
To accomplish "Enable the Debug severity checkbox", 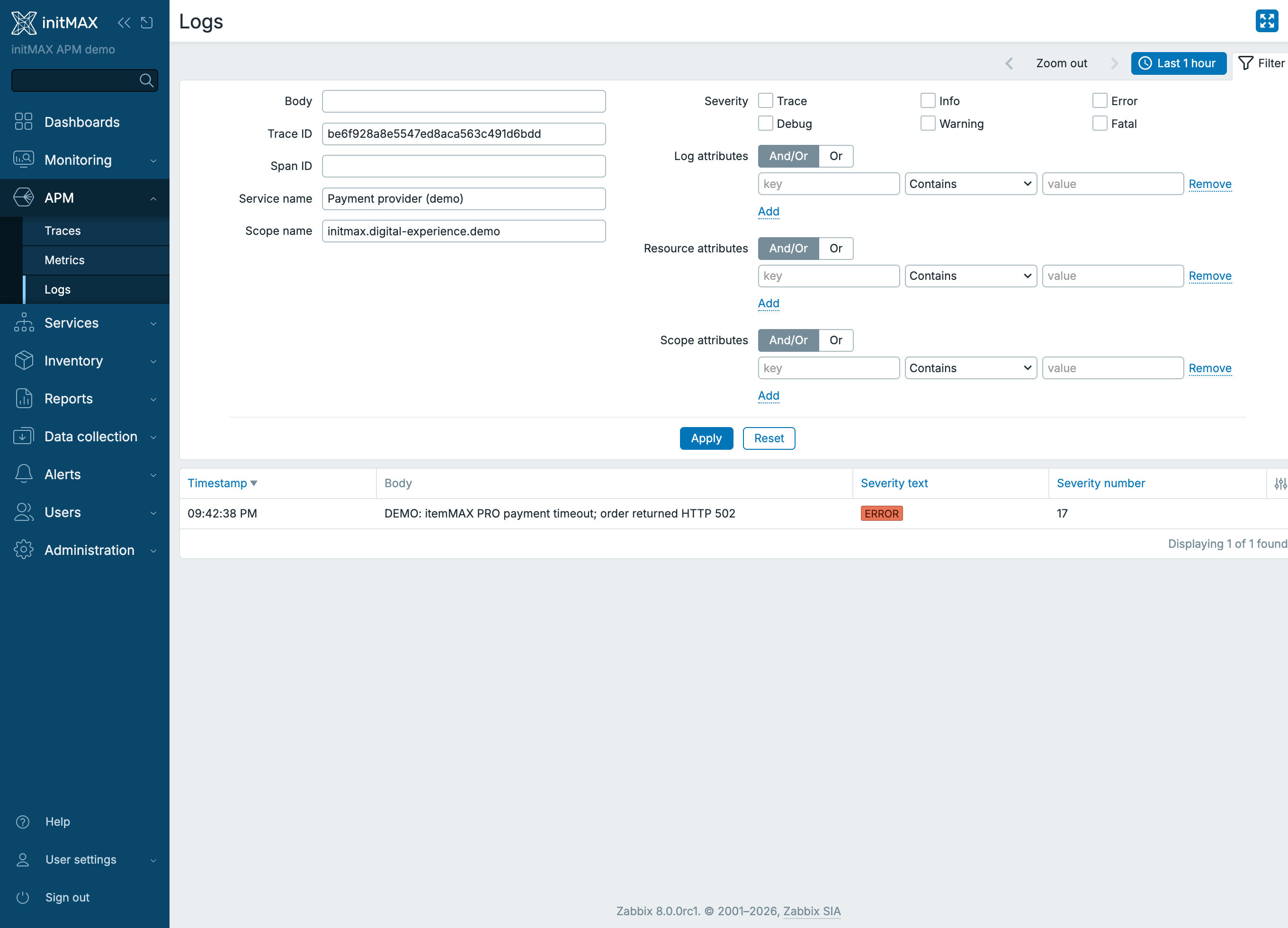I will [x=765, y=123].
